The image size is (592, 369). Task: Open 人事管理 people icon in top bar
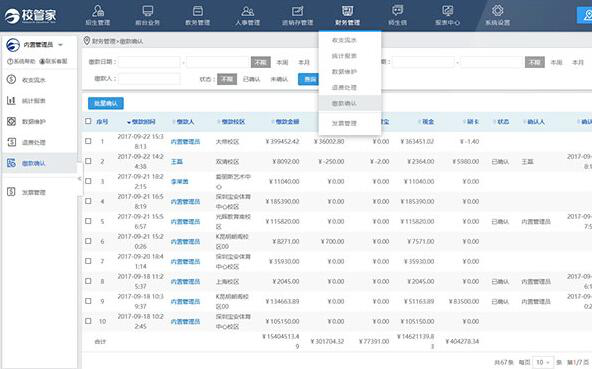point(247,11)
